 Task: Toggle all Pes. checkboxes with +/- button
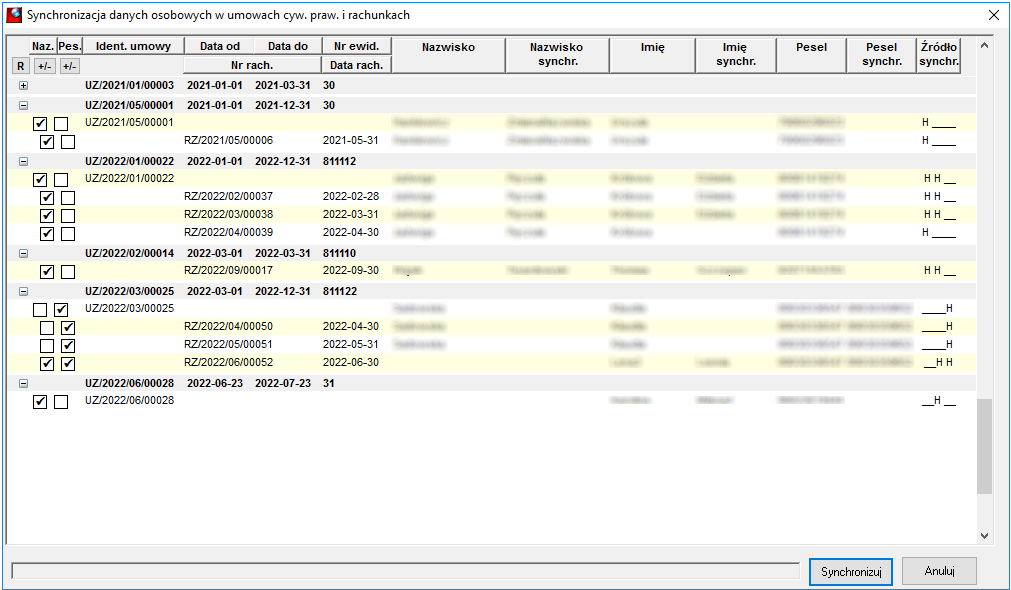tap(69, 66)
